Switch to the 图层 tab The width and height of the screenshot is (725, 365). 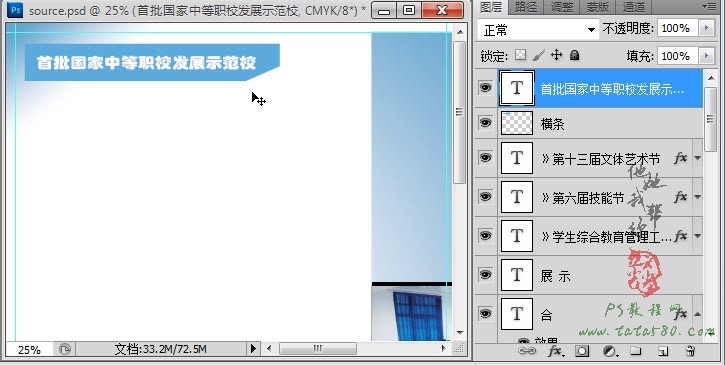pos(492,6)
